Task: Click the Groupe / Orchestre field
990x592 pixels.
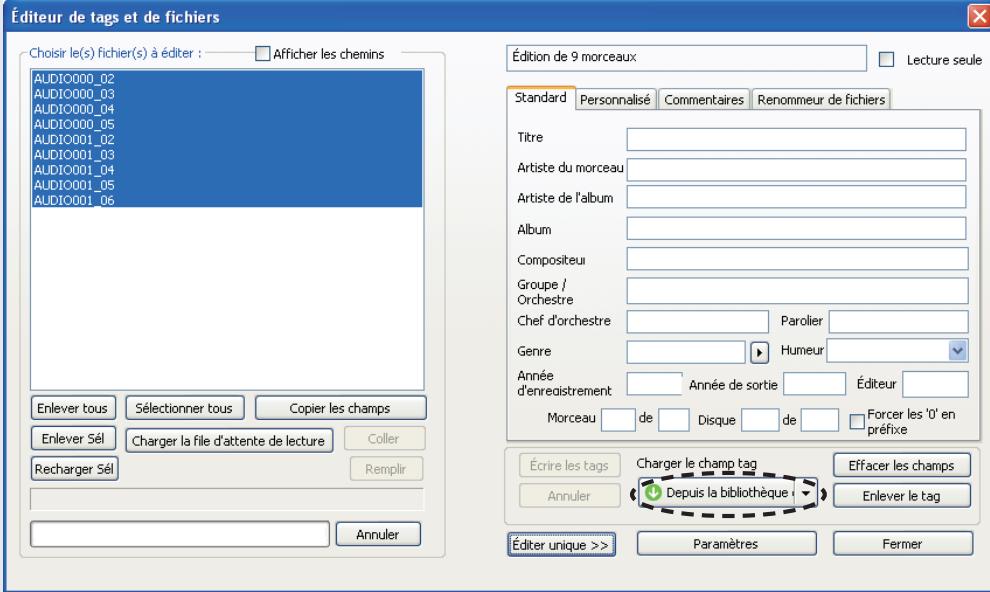Action: [797, 291]
